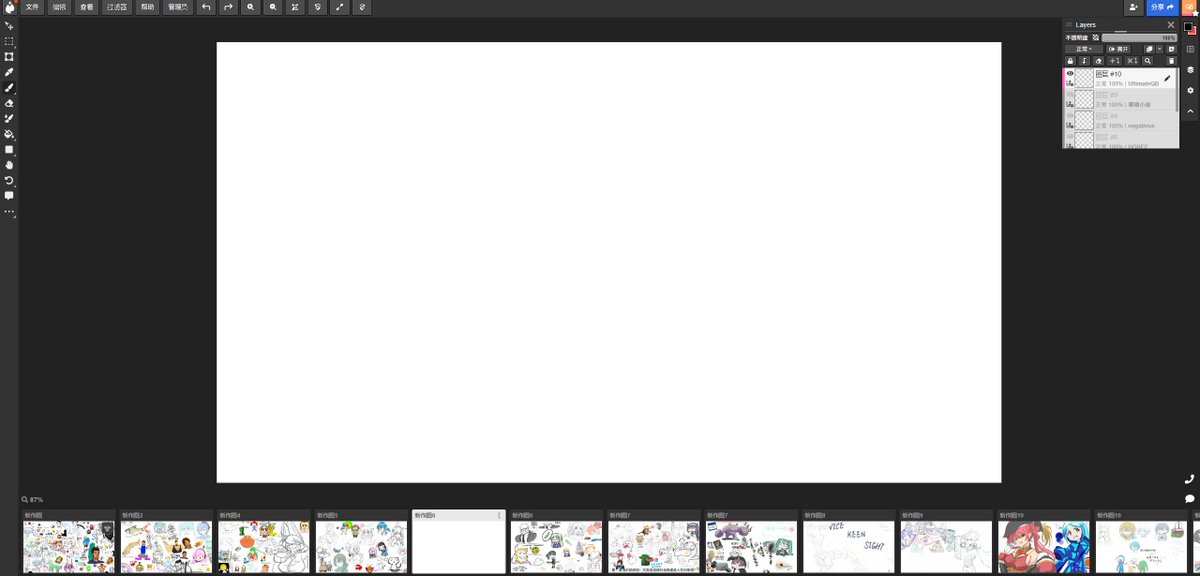This screenshot has height=576, width=1200.
Task: Toggle the lock icon in Layers panel
Action: tap(1070, 61)
